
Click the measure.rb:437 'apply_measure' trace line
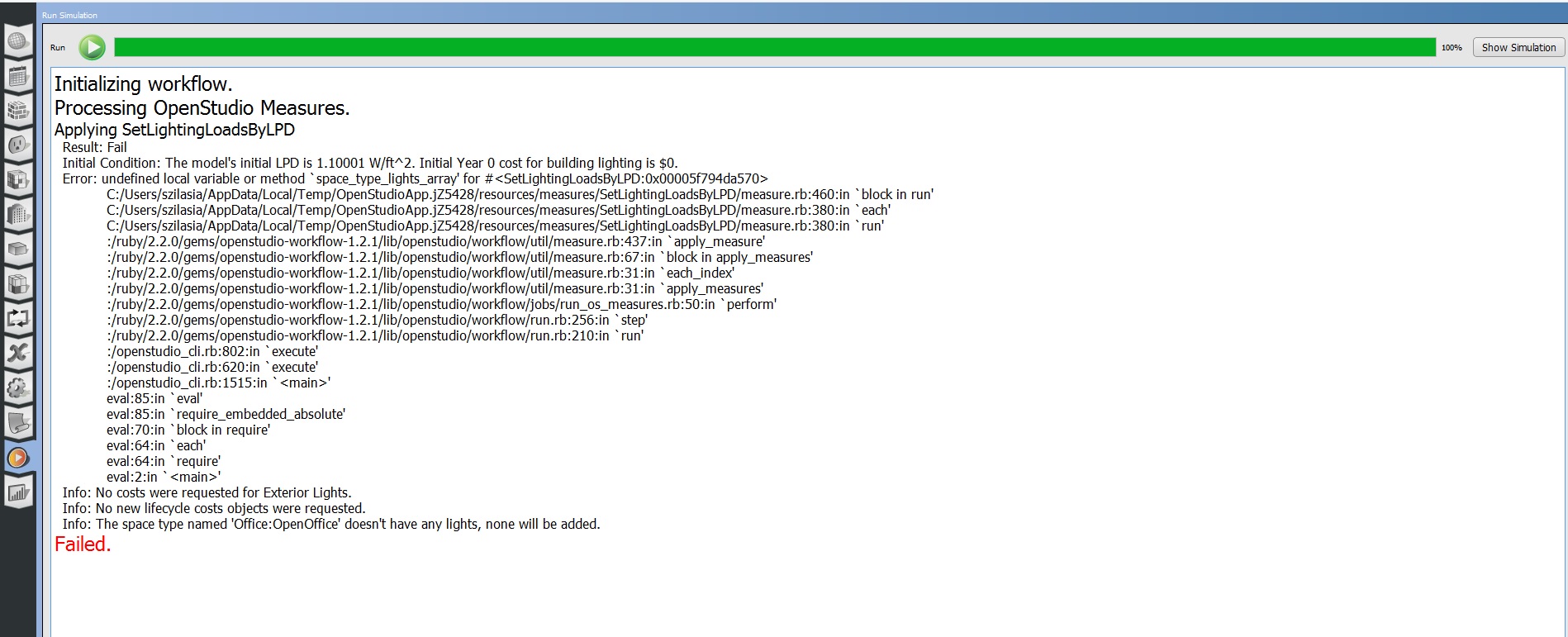coord(436,241)
